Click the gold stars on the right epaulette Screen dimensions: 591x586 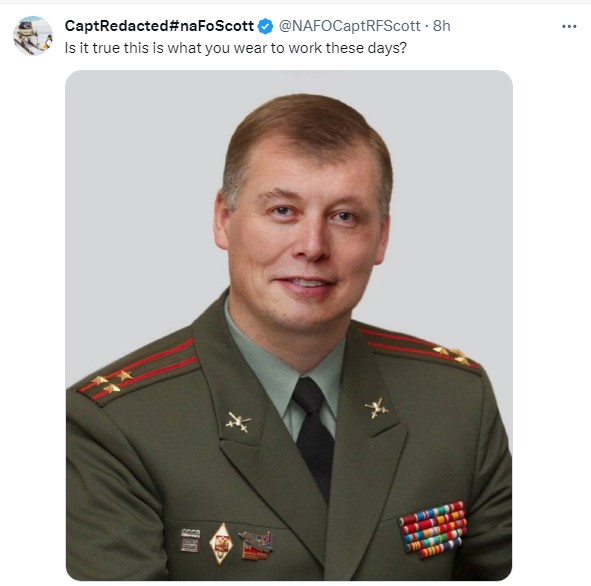tap(453, 355)
